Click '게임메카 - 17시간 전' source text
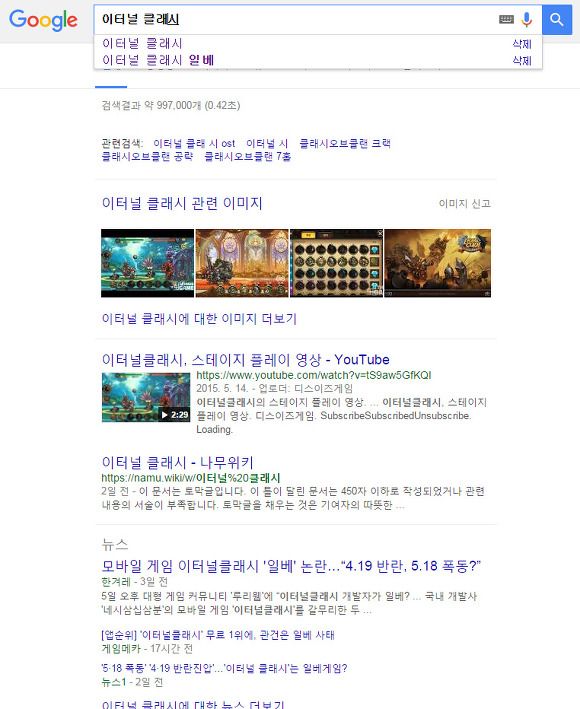 pos(147,649)
